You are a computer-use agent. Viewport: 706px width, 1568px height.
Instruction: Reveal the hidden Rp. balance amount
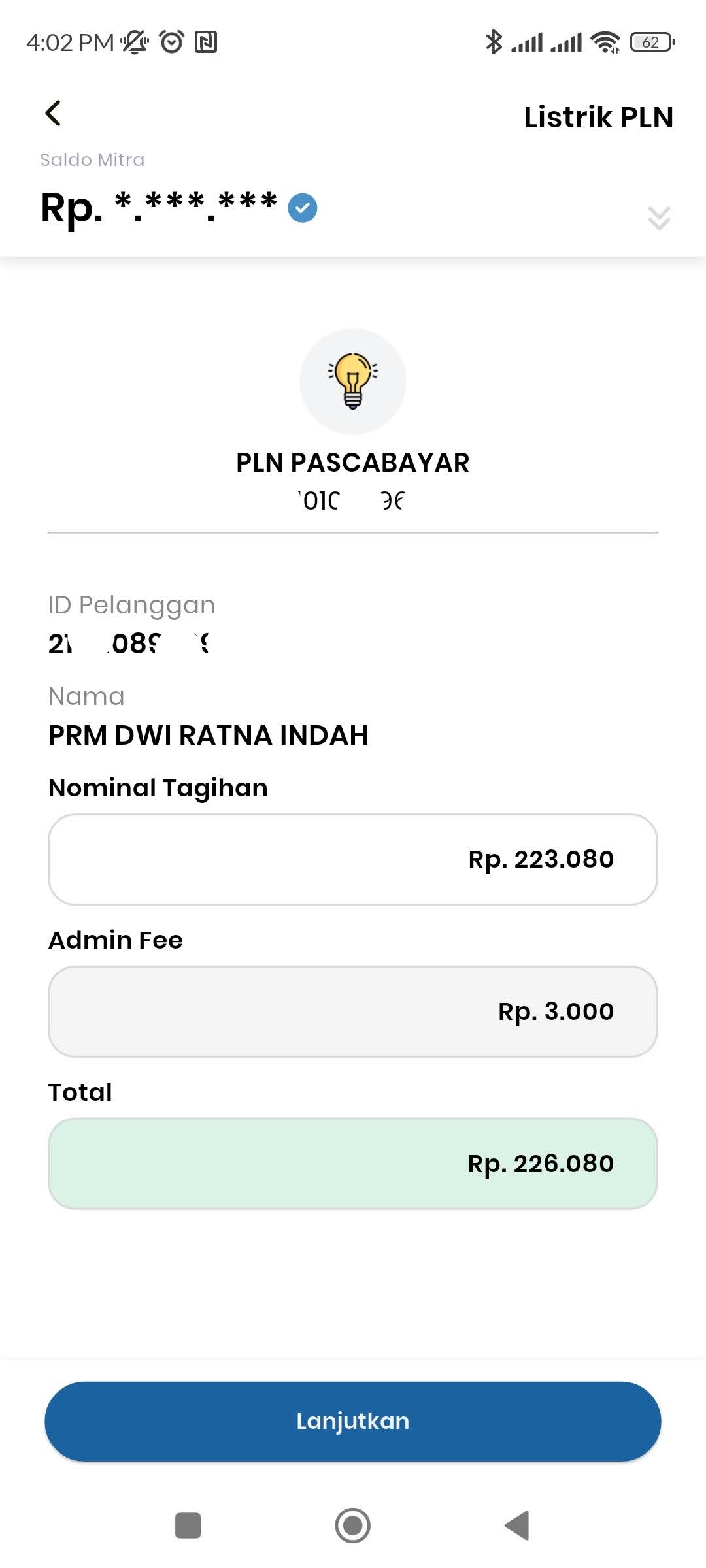pyautogui.click(x=159, y=208)
